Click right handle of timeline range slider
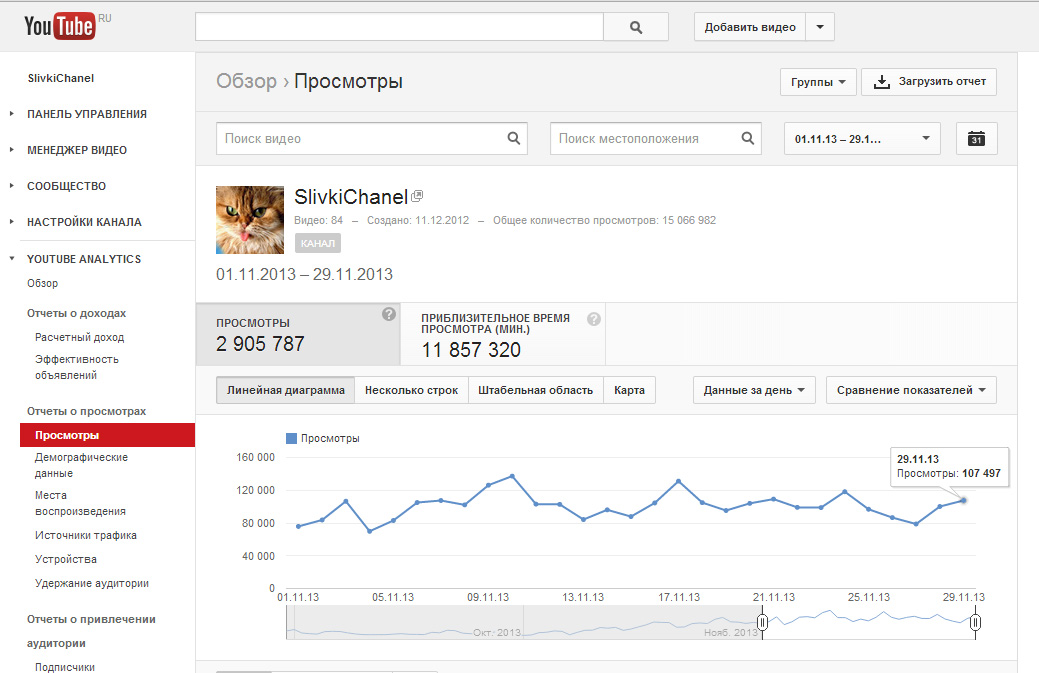1039x673 pixels. point(975,623)
